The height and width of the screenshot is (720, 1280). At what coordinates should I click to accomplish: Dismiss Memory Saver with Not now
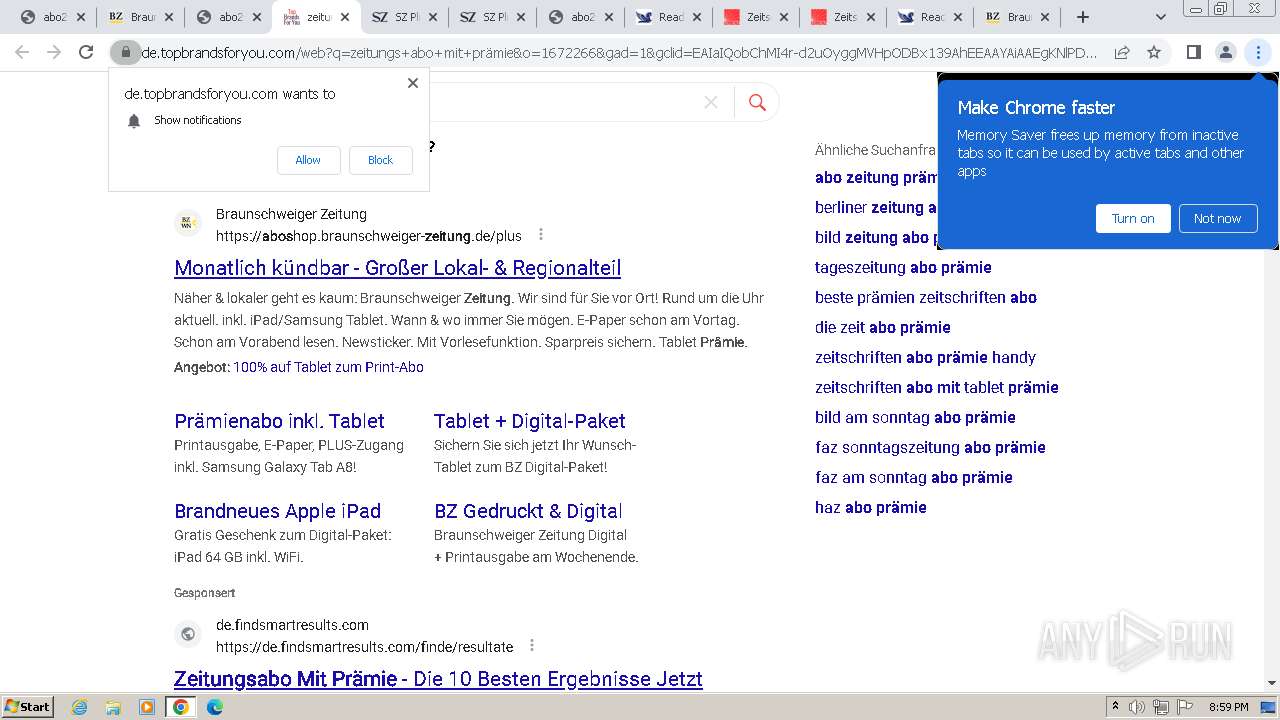point(1217,218)
